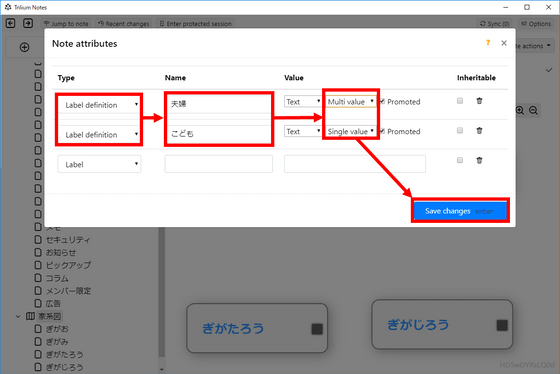Select the 家系図 note in tree
The width and height of the screenshot is (560, 374).
point(50,316)
